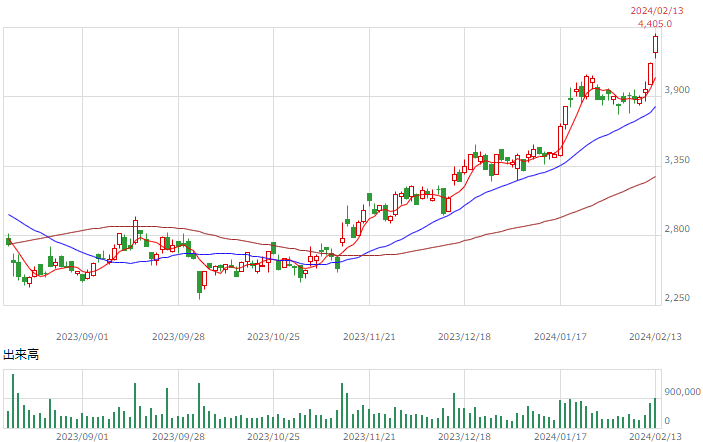The image size is (703, 442).
Task: Select the 2023/10/25 date on price axis
Action: click(273, 337)
